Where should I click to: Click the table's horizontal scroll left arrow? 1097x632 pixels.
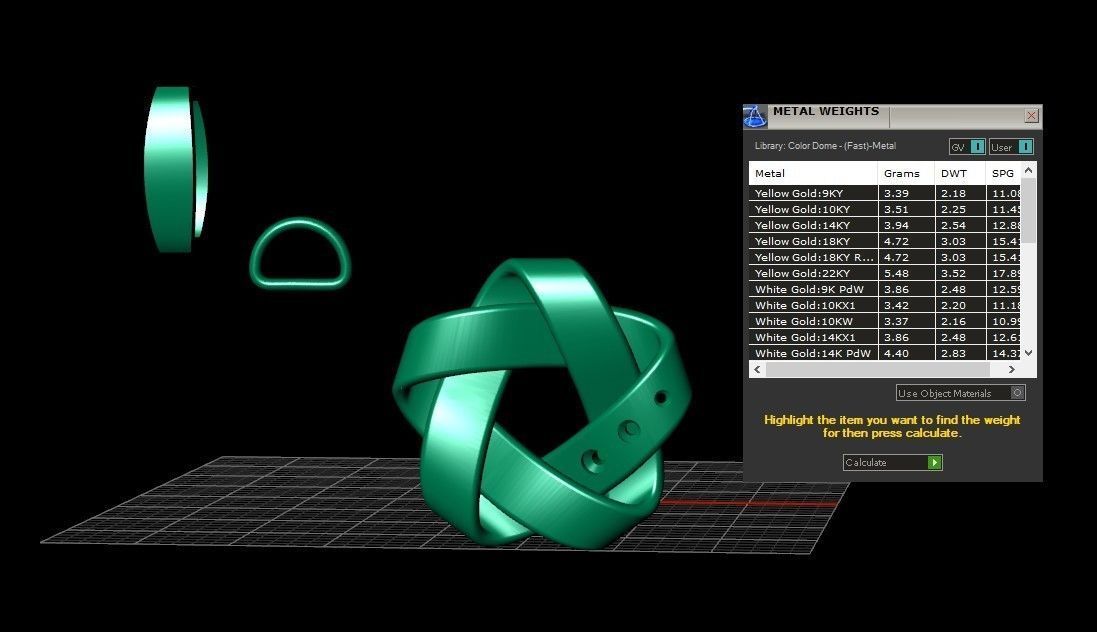(x=757, y=370)
